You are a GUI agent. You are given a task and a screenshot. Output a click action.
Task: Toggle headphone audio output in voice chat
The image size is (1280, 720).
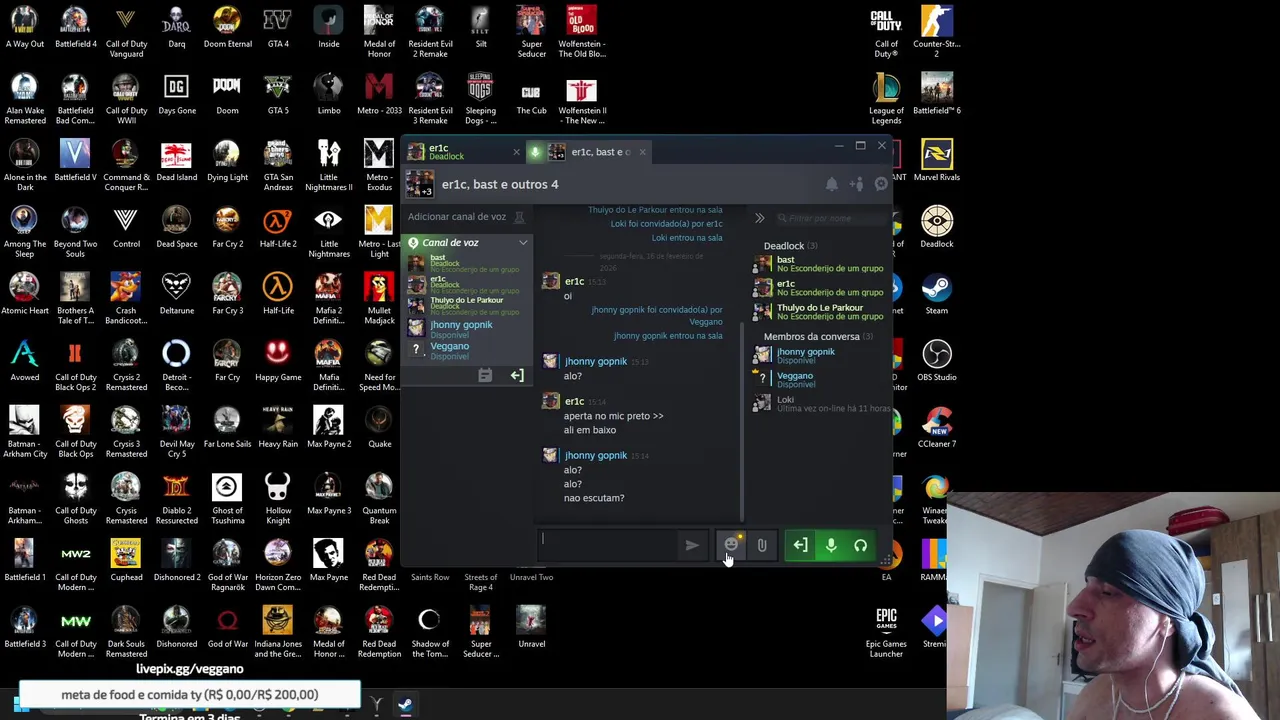pos(860,545)
